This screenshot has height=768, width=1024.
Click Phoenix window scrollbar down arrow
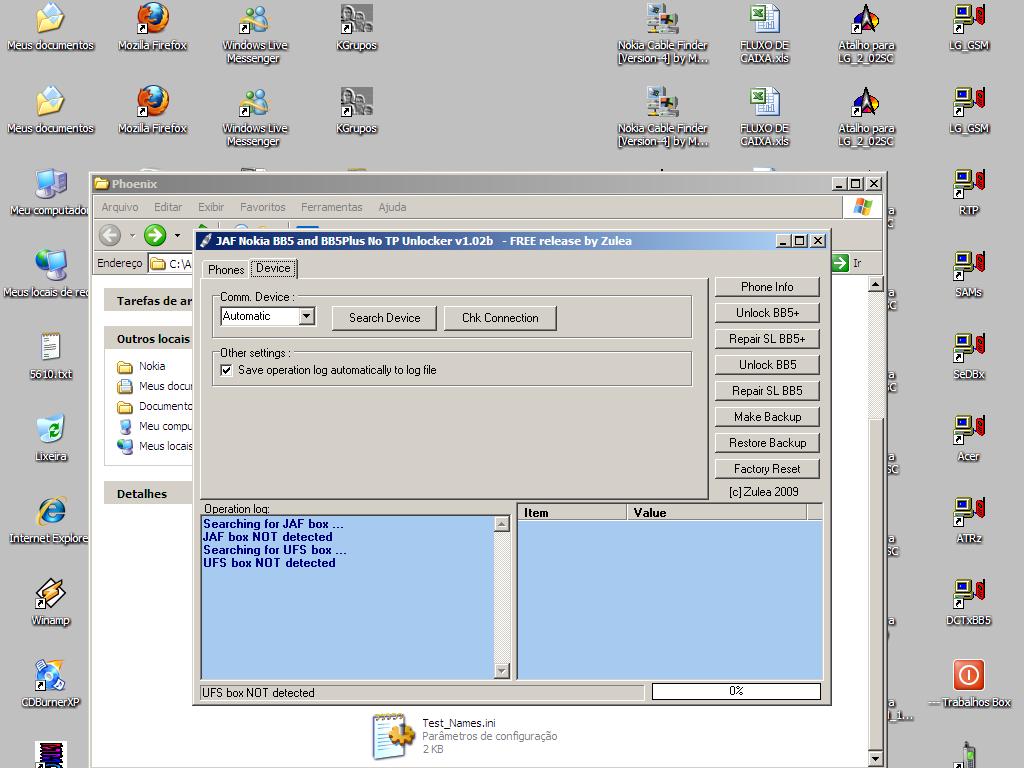pos(876,758)
